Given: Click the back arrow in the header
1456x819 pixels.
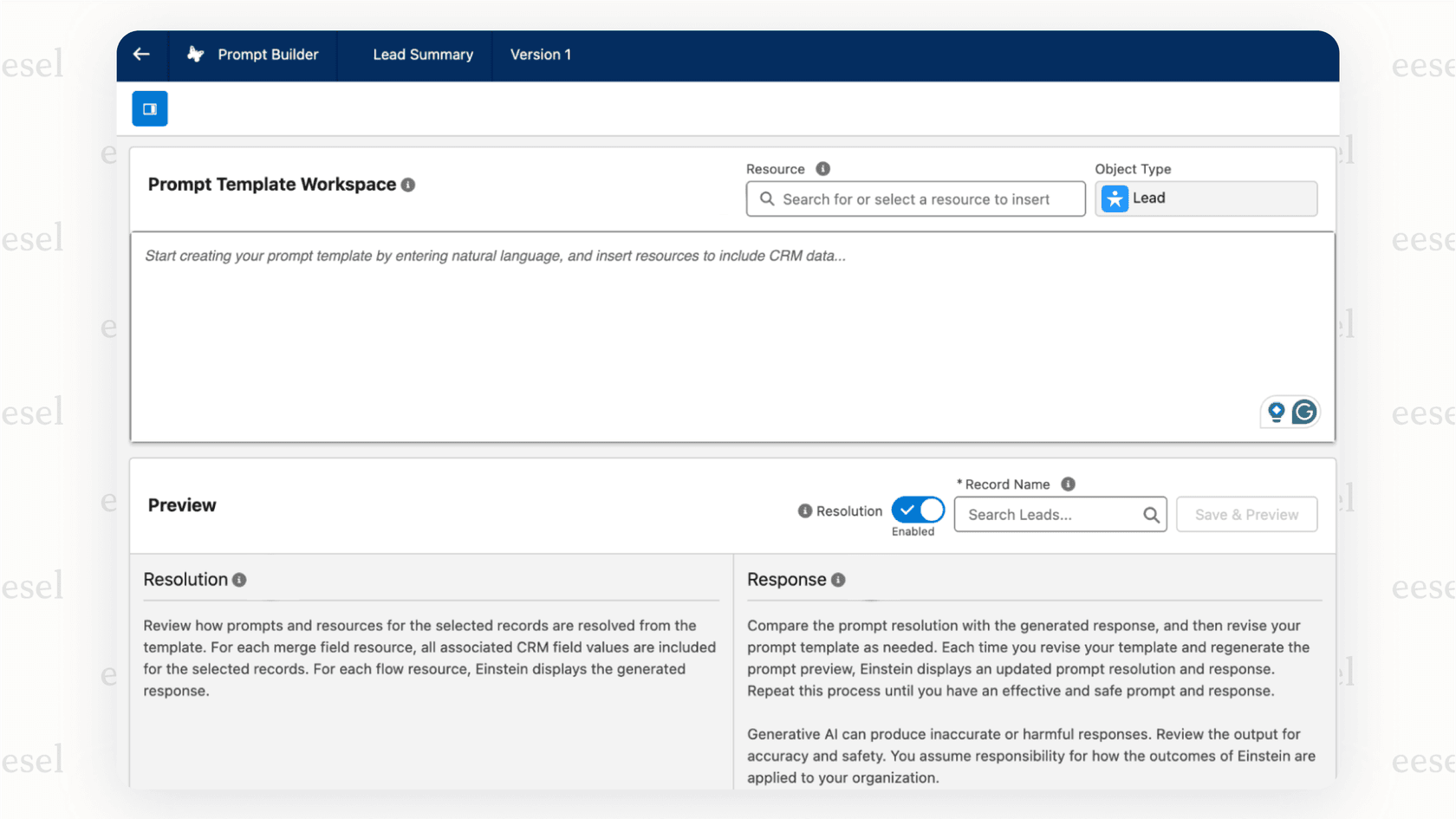Looking at the screenshot, I should point(141,54).
